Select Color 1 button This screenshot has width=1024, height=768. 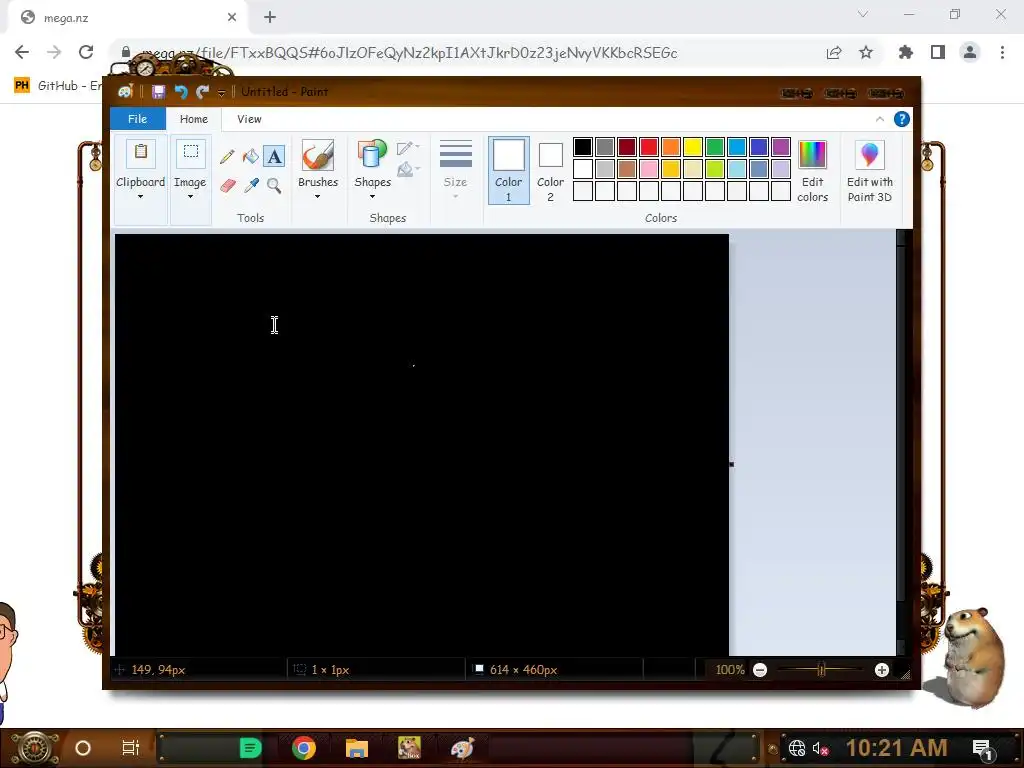tap(508, 170)
